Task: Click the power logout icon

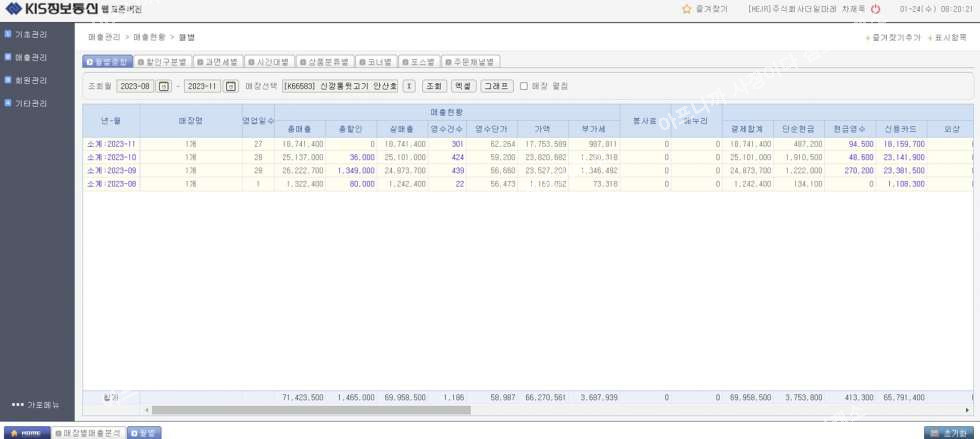Action: coord(875,9)
